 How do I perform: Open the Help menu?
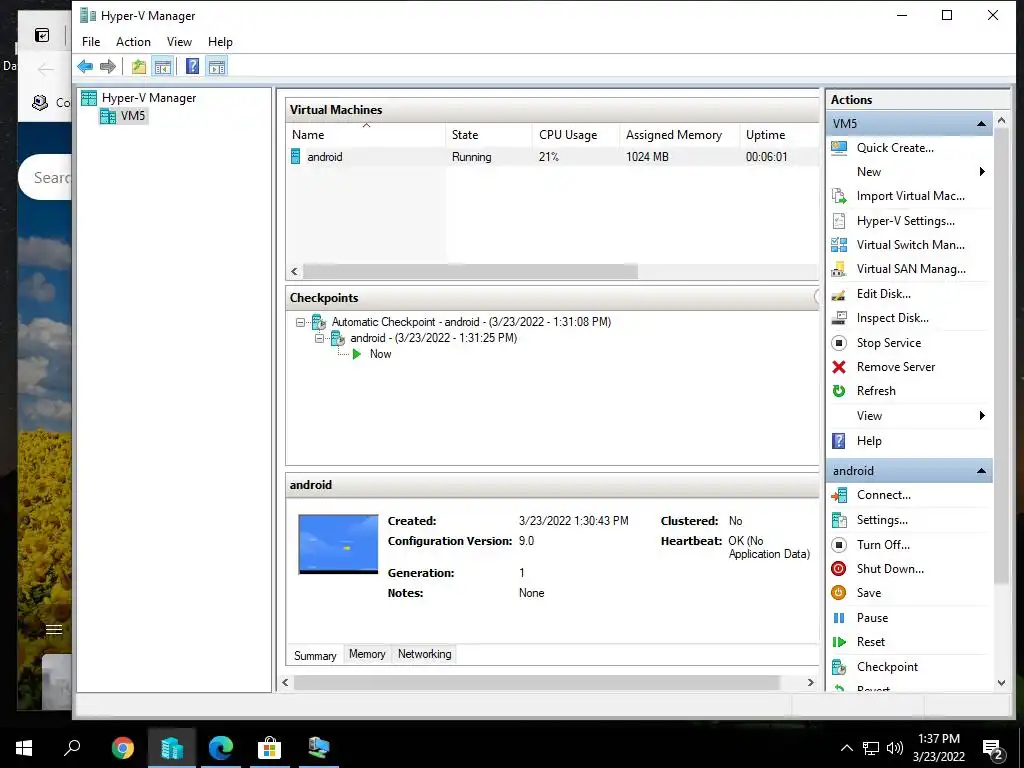point(220,42)
